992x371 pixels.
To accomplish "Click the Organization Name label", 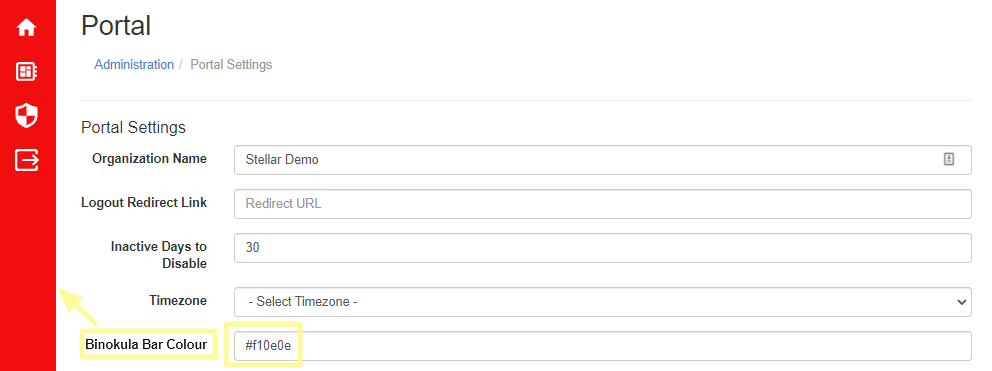I will 149,158.
